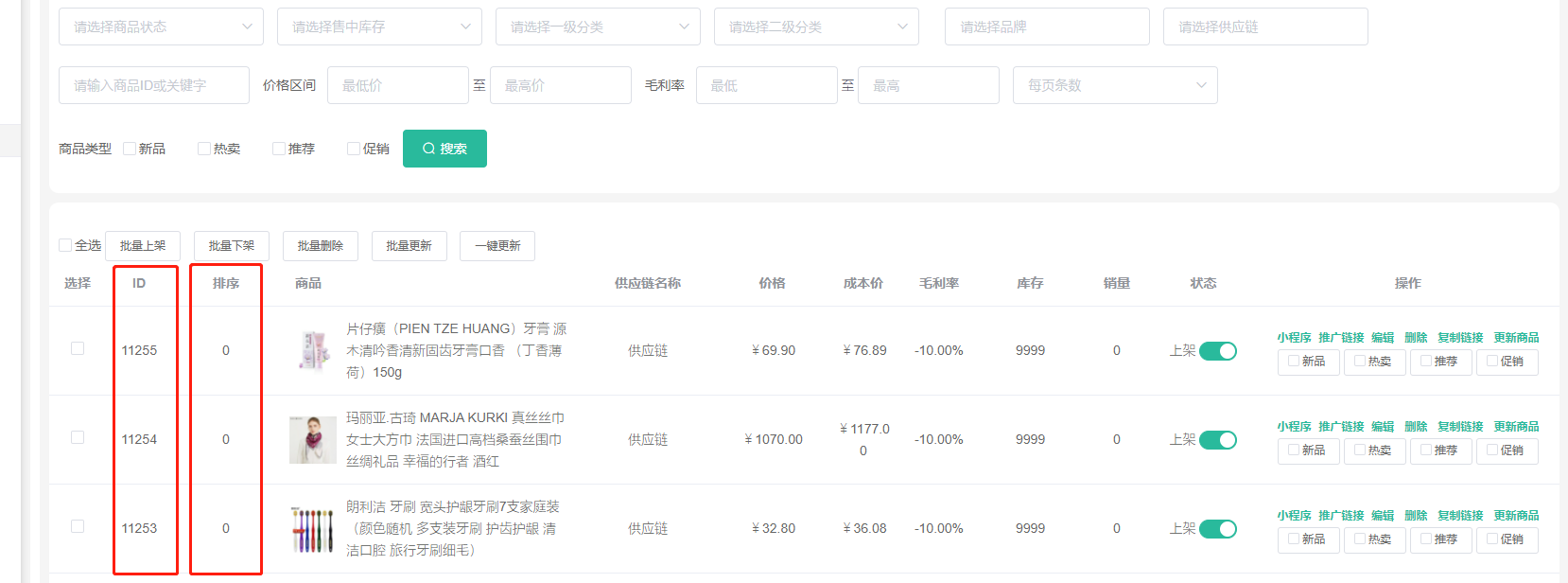1568x583 pixels.
Task: Click the silk scarf product thumbnail
Action: pyautogui.click(x=313, y=440)
